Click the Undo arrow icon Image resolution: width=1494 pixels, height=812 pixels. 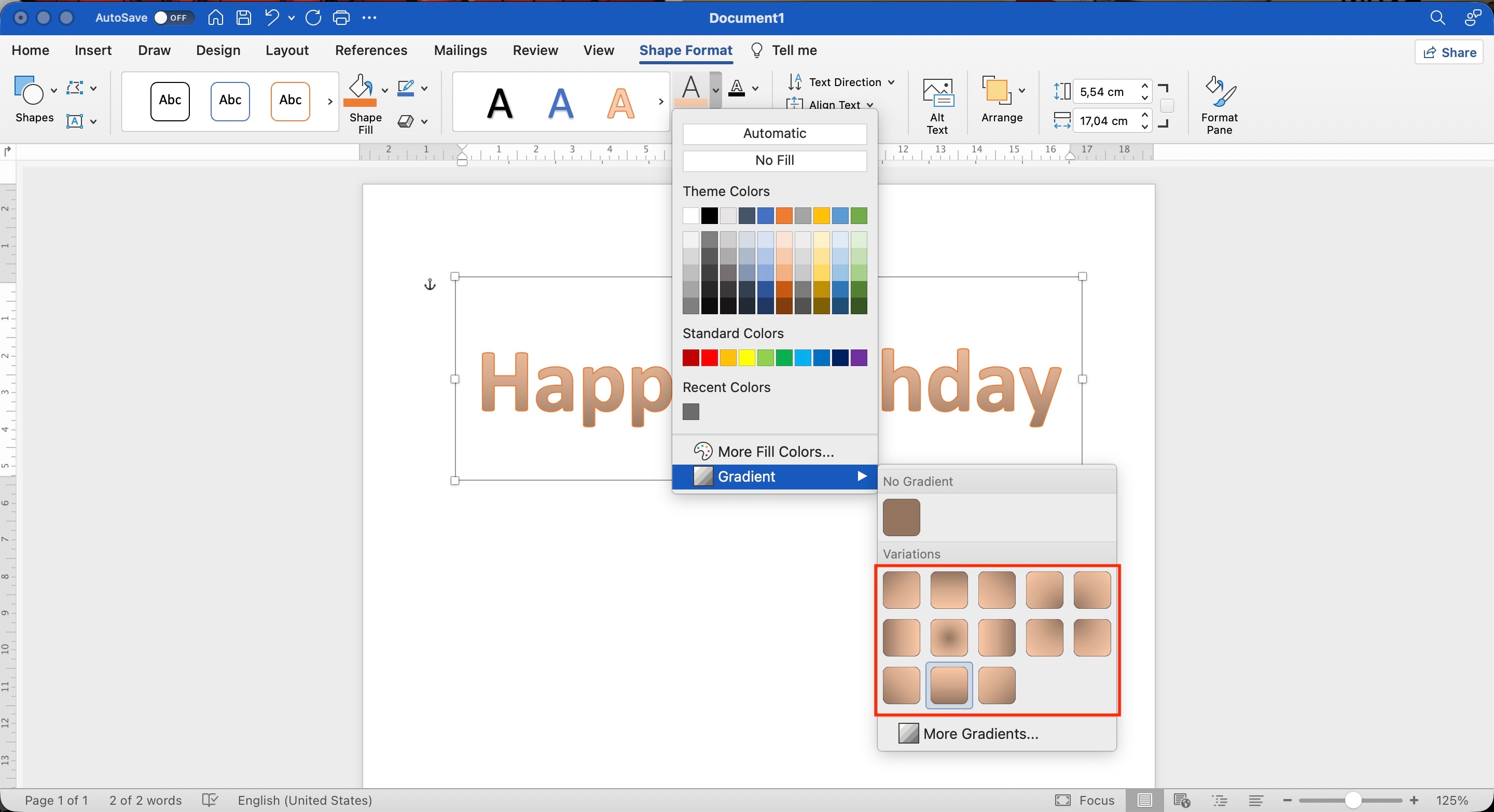[x=271, y=18]
